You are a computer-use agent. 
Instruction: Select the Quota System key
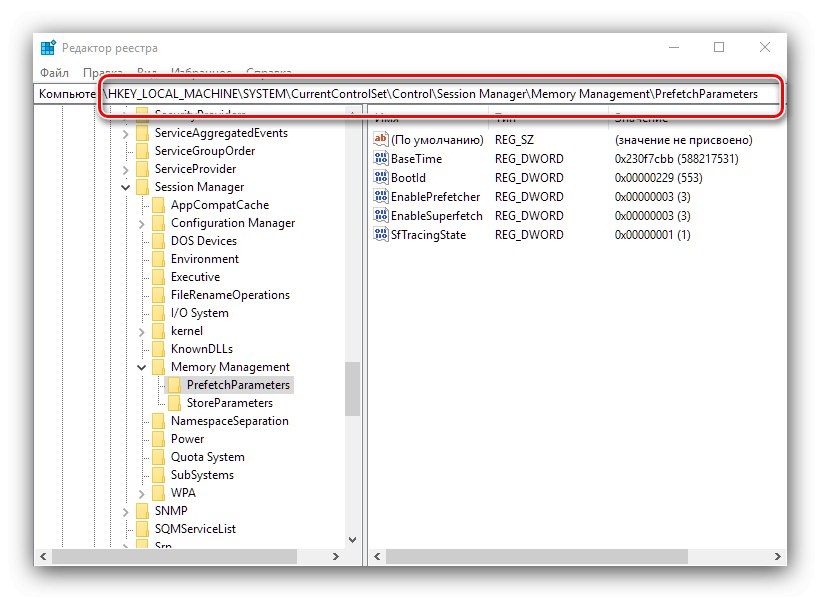coord(208,457)
